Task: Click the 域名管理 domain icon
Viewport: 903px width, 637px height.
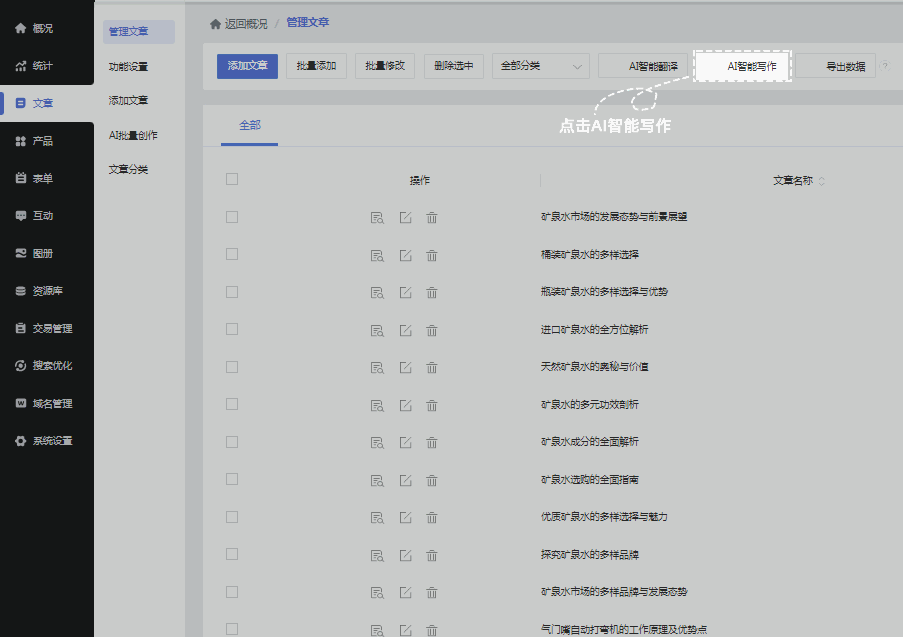Action: 21,403
